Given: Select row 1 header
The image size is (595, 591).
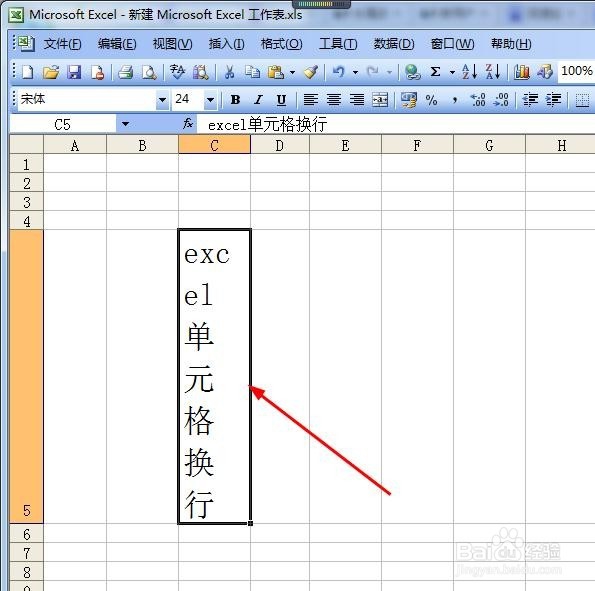Looking at the screenshot, I should (27, 164).
